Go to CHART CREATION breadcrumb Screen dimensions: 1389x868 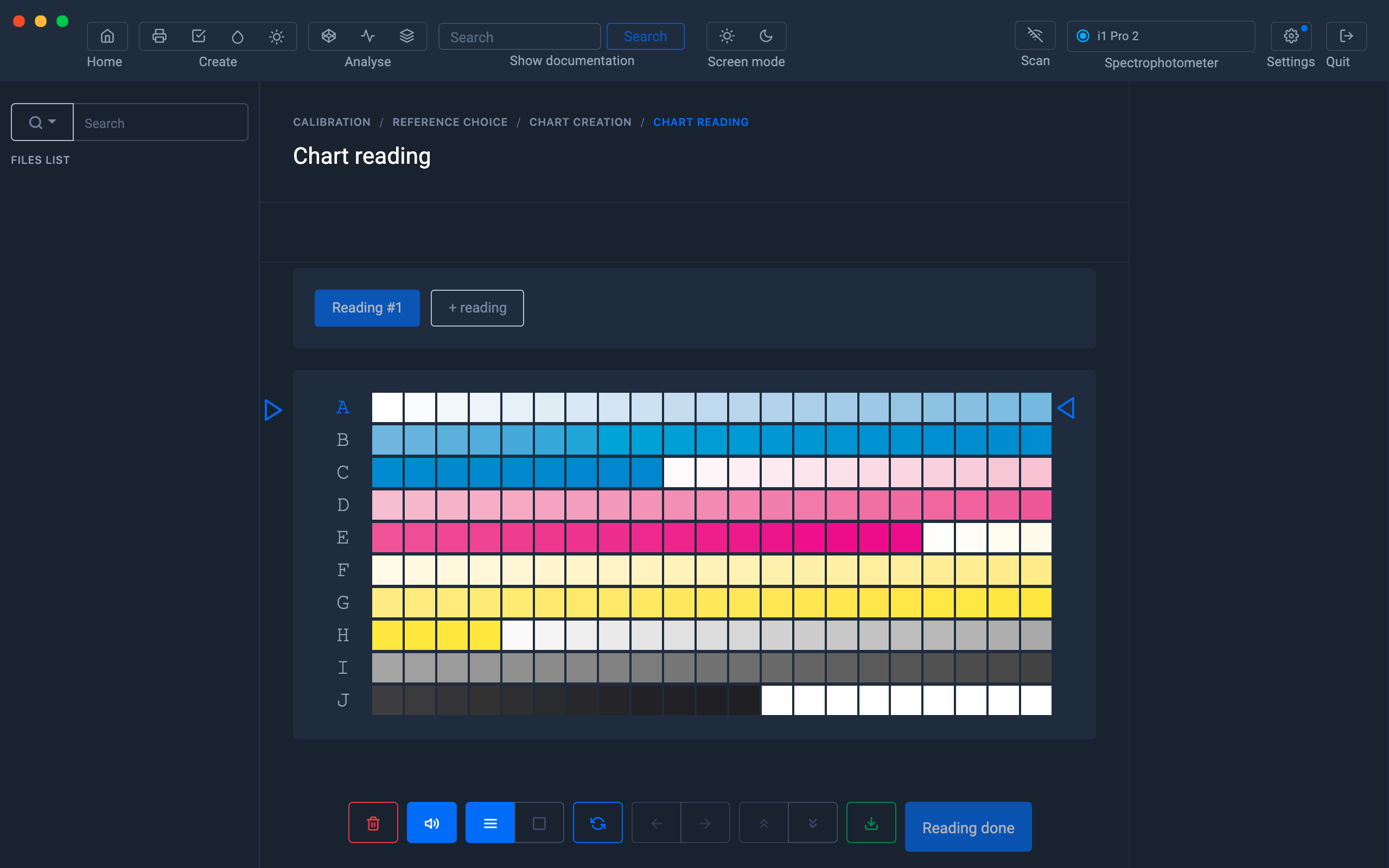[580, 122]
